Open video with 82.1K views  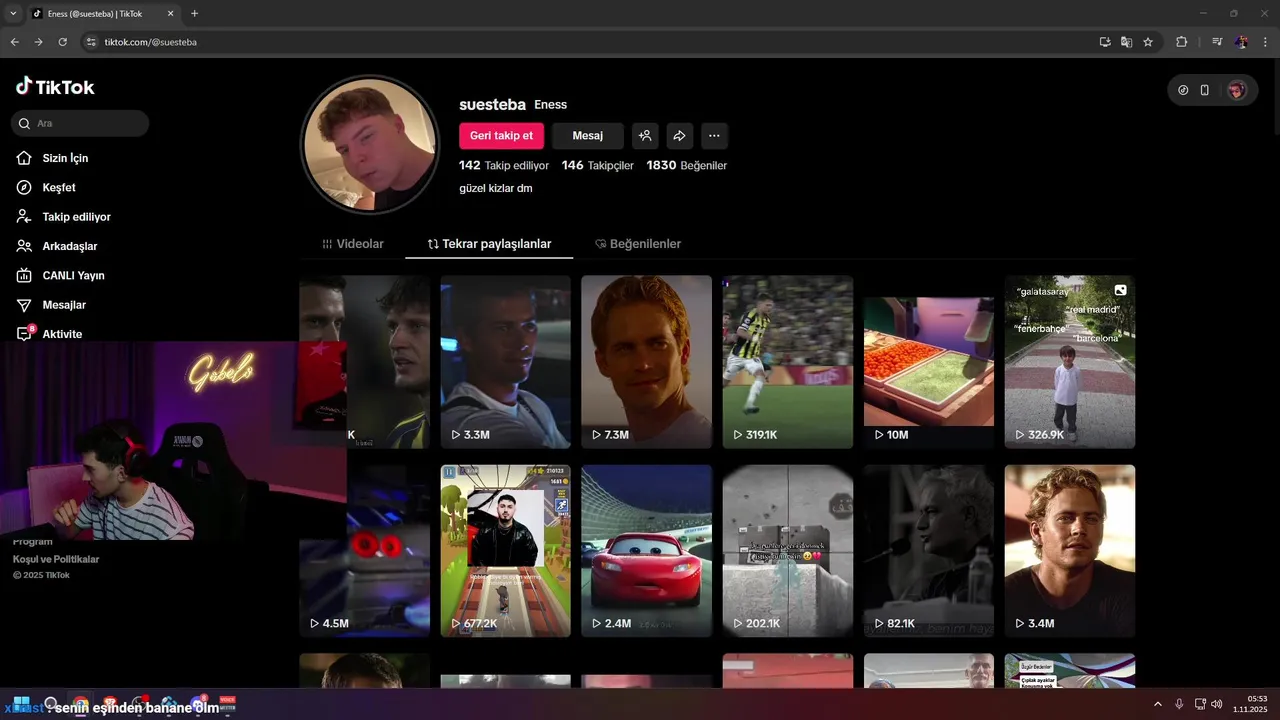pos(929,551)
